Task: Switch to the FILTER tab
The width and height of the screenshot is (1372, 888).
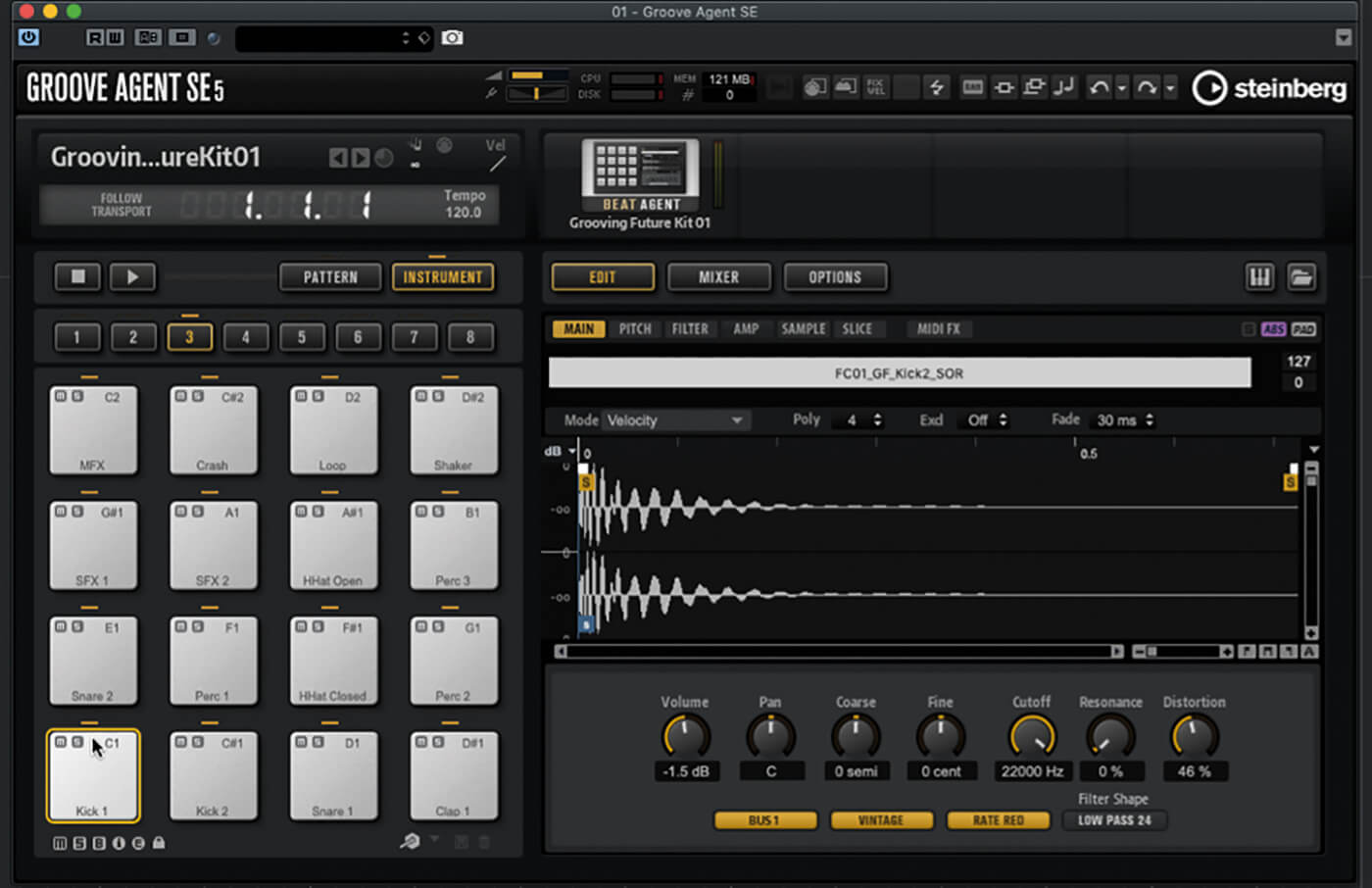Action: 689,329
